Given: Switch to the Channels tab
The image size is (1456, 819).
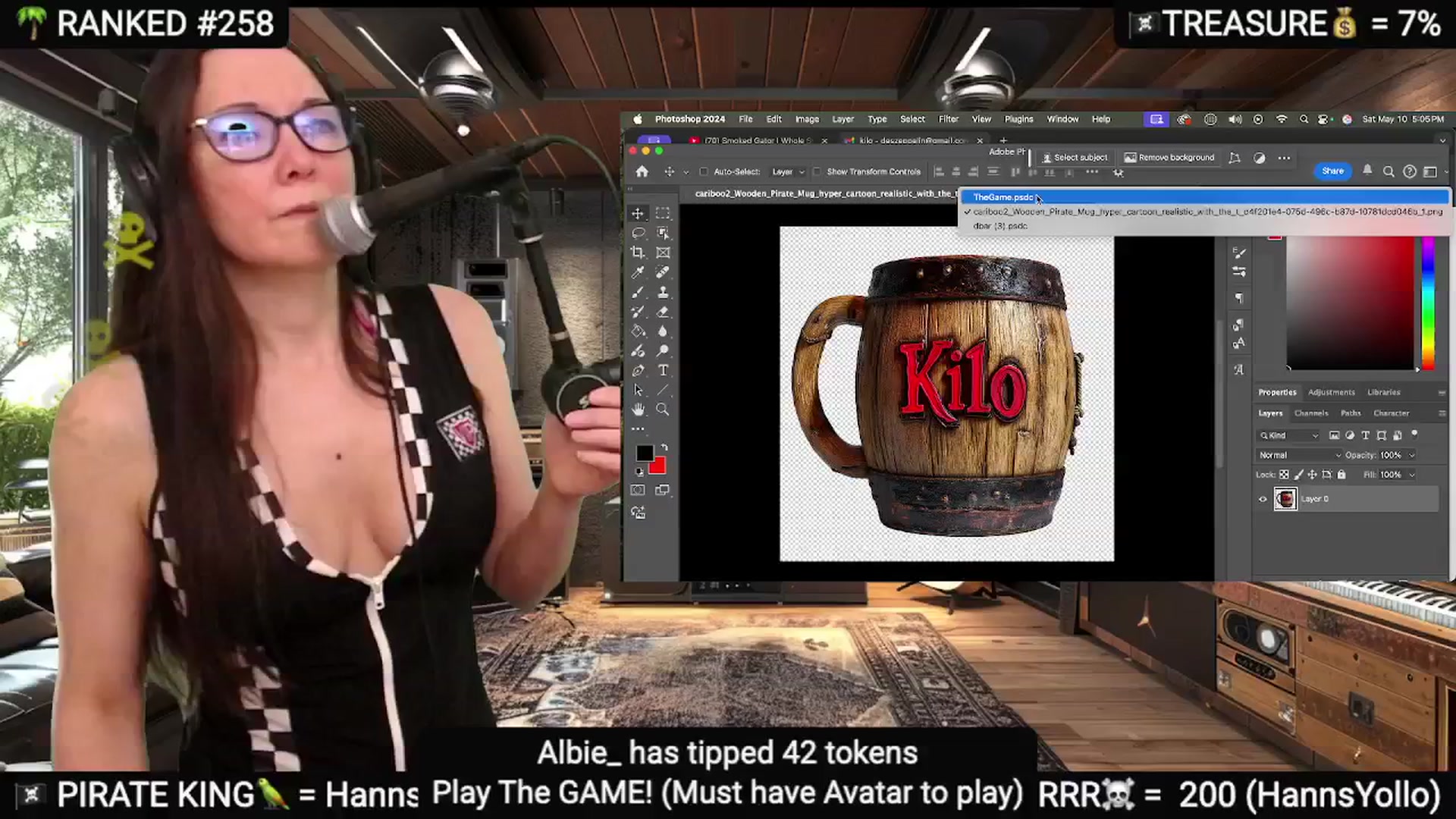Looking at the screenshot, I should tap(1311, 413).
